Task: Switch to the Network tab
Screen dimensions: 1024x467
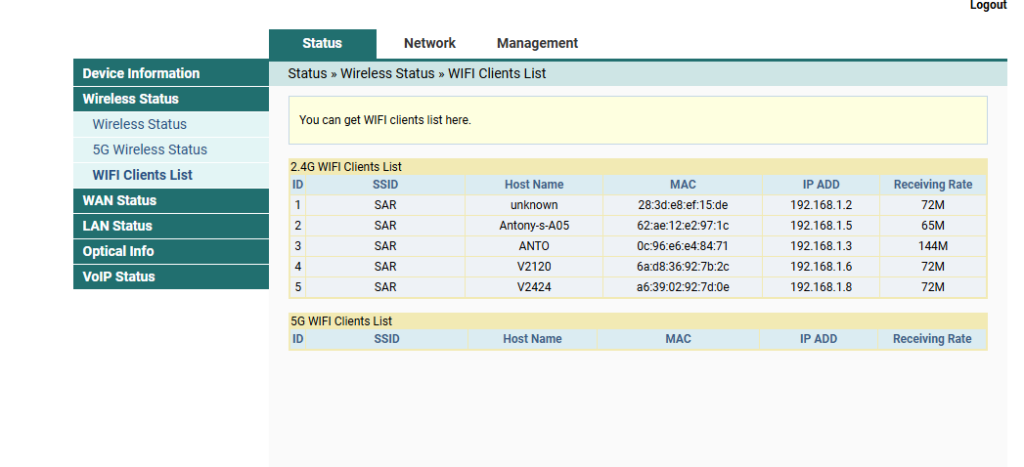Action: click(x=429, y=43)
